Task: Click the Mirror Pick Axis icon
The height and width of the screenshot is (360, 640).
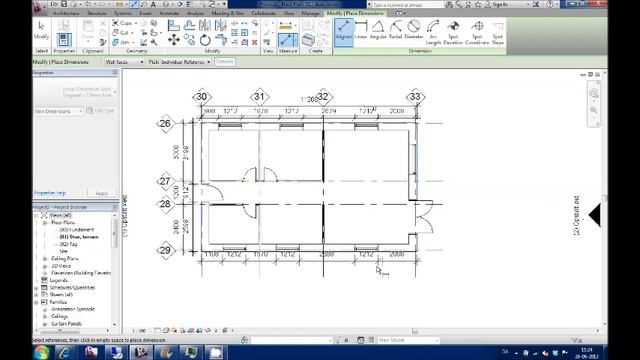Action: pos(205,26)
